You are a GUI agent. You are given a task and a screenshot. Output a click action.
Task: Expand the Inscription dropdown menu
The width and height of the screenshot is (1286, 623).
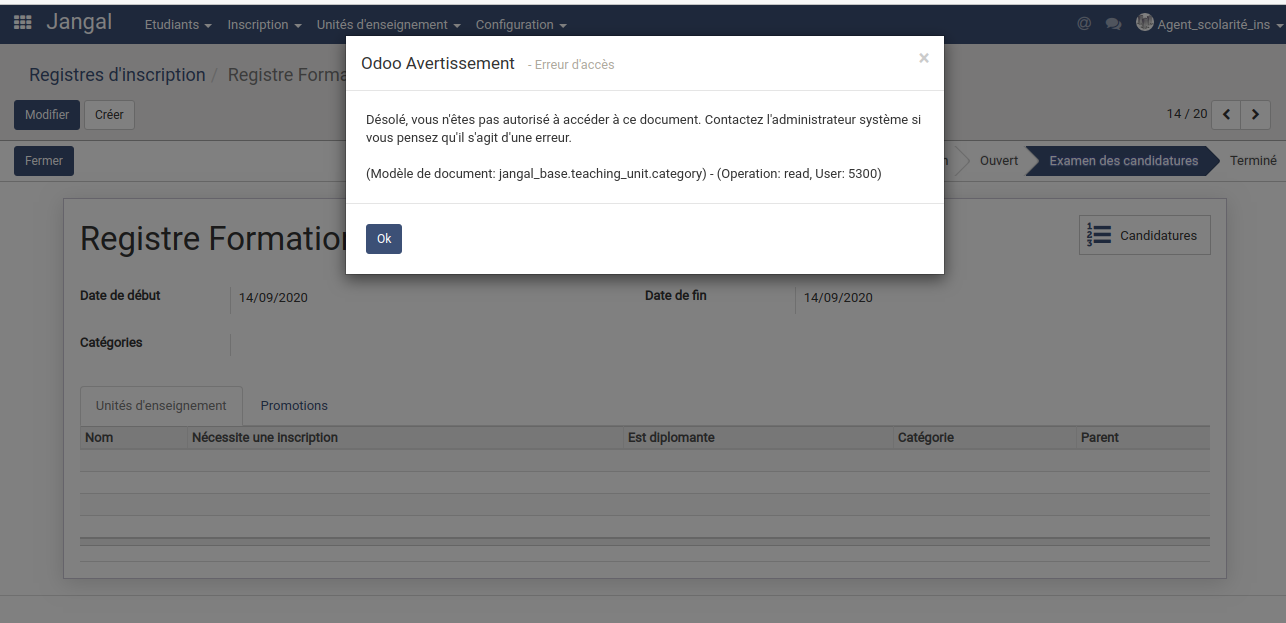click(264, 24)
